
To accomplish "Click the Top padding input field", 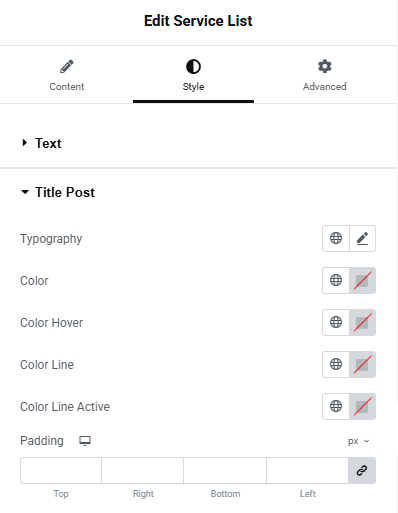I will (61, 470).
